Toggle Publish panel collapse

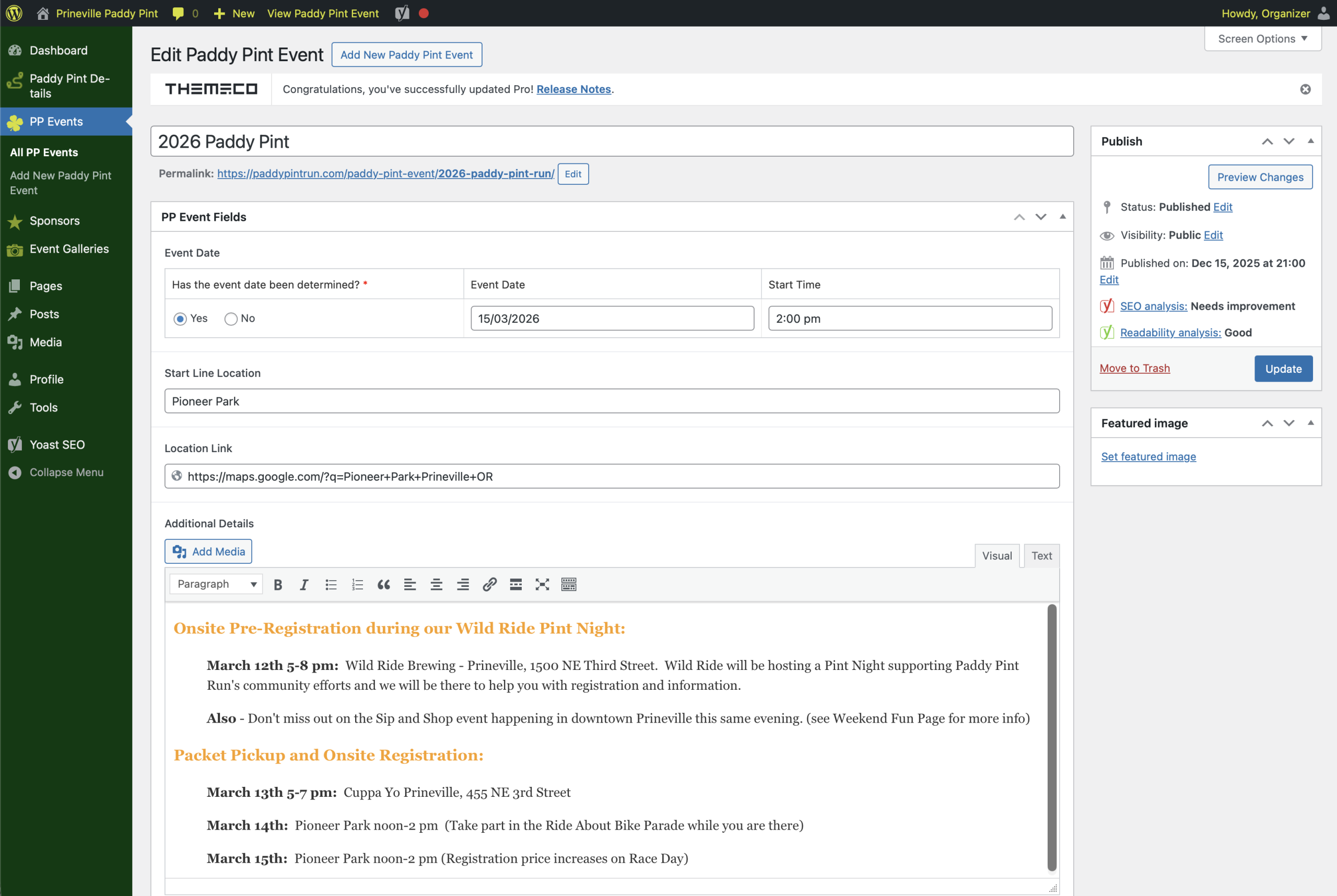point(1311,141)
